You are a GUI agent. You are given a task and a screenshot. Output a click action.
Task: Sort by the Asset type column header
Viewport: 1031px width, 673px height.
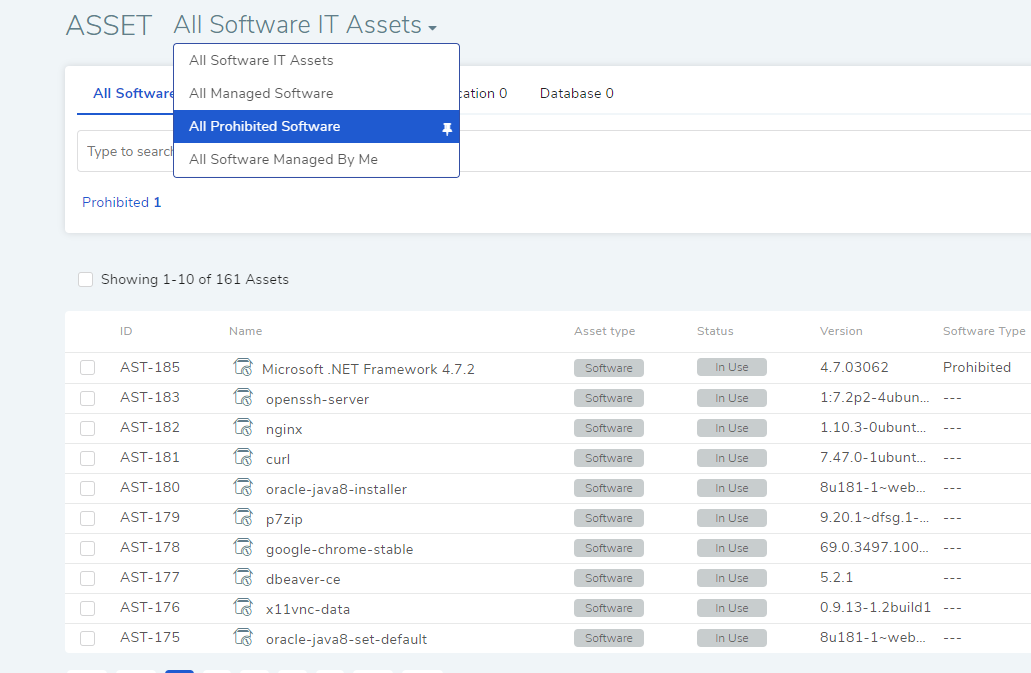604,331
